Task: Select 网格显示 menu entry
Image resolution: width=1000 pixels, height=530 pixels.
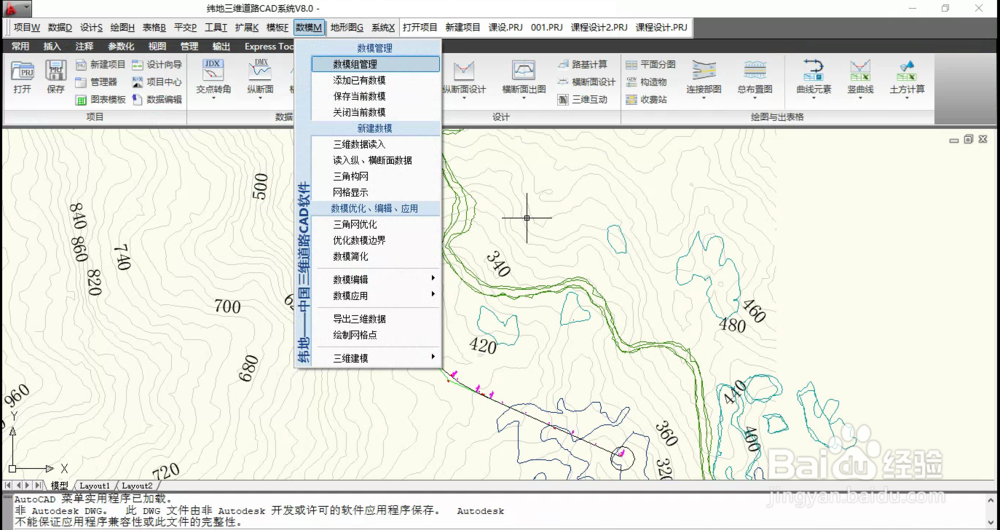Action: tap(376, 193)
